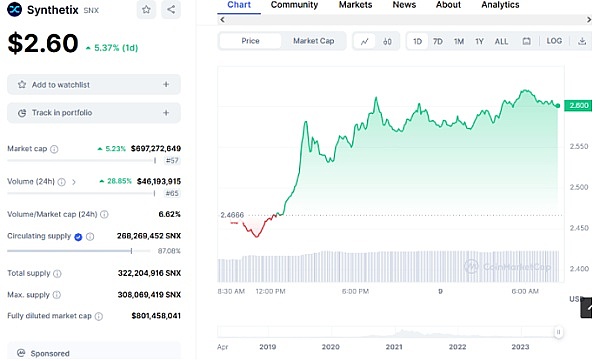Click the tabs left arrow

click(222, 20)
